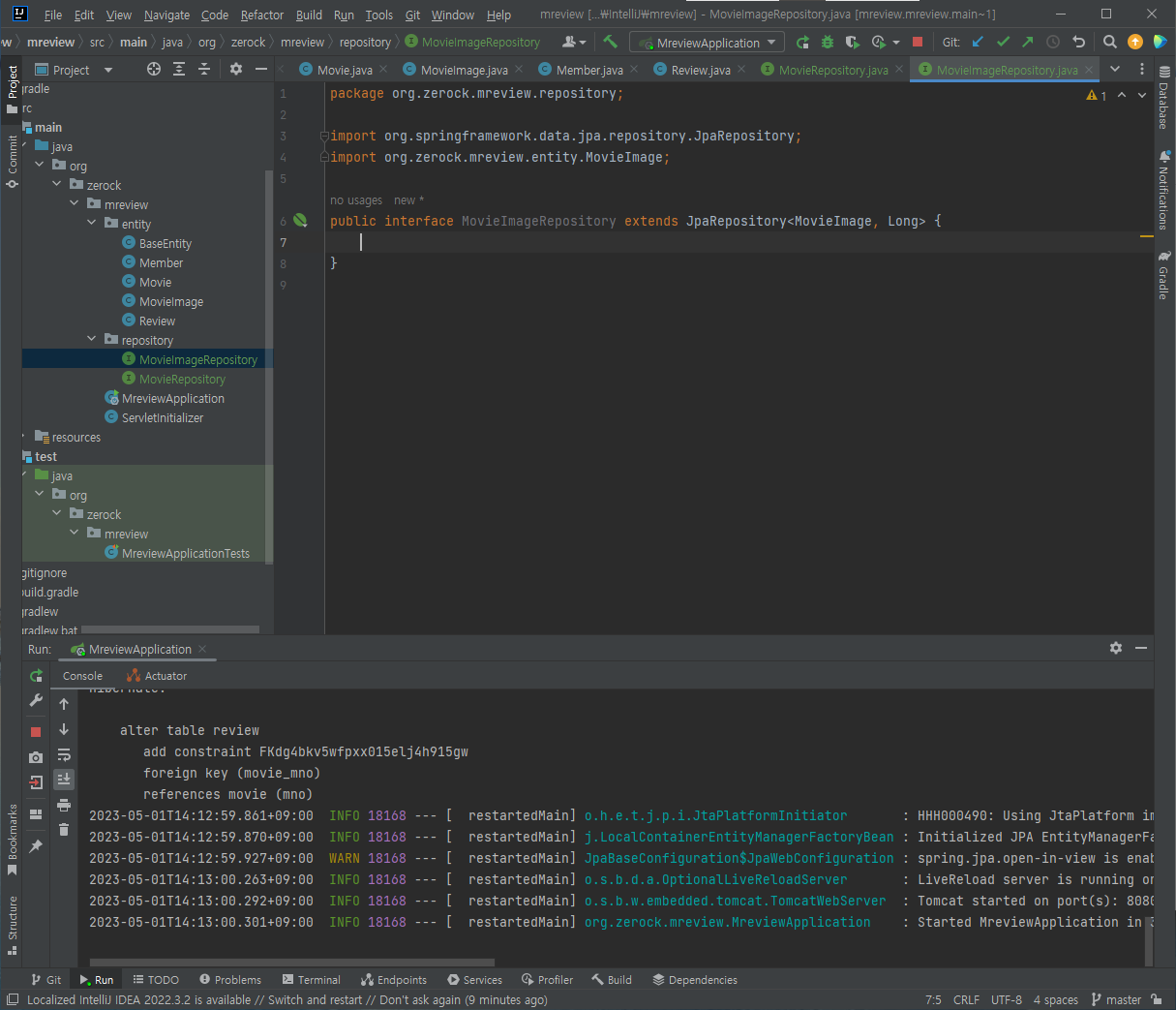Screen dimensions: 1176x1010
Task: Expand all nodes in Project panel
Action: (x=179, y=69)
